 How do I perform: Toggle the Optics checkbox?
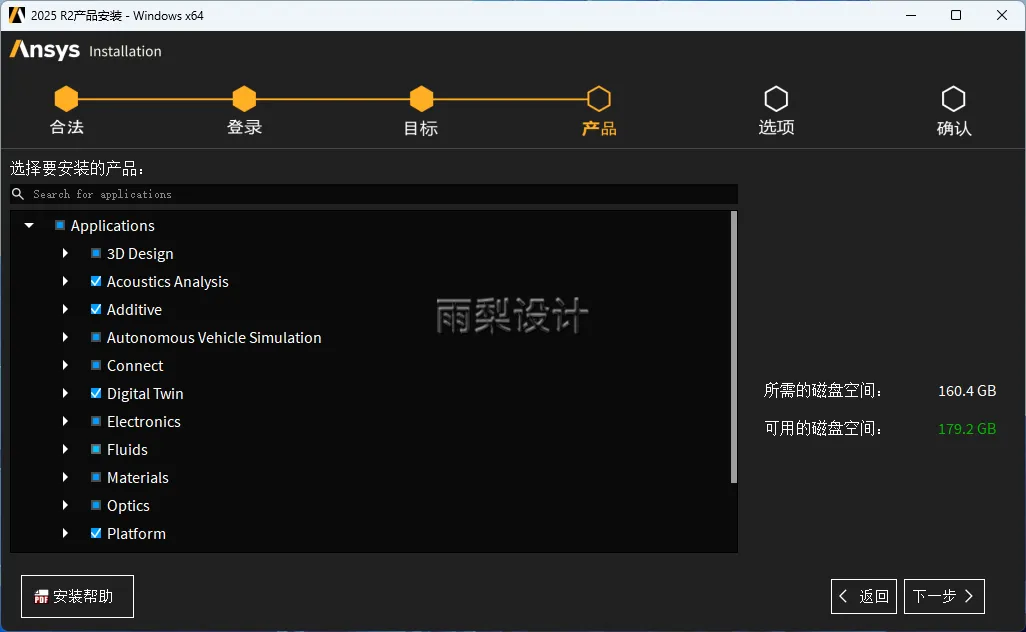tap(96, 505)
